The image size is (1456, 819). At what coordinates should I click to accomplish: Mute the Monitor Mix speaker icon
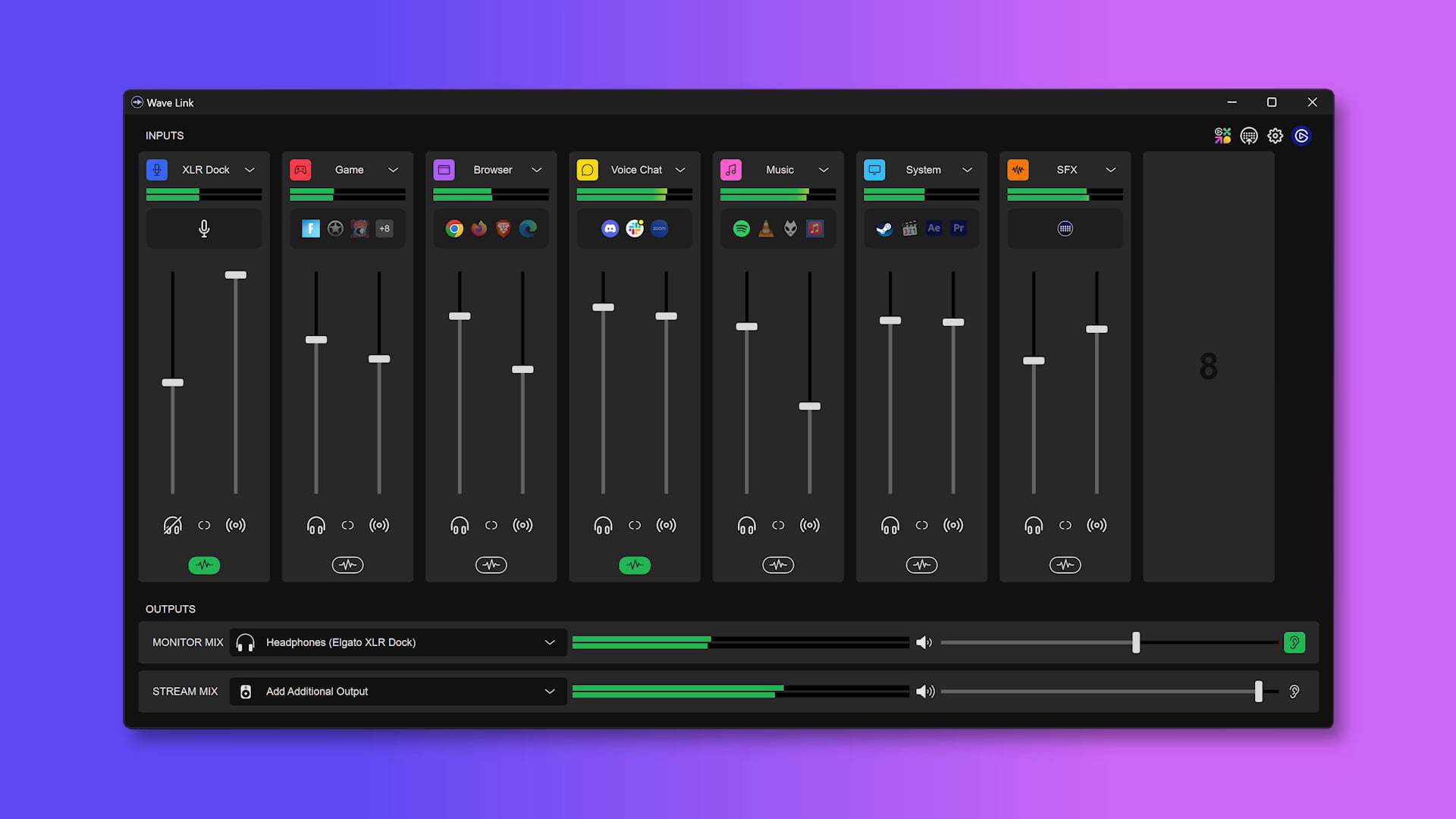[924, 642]
